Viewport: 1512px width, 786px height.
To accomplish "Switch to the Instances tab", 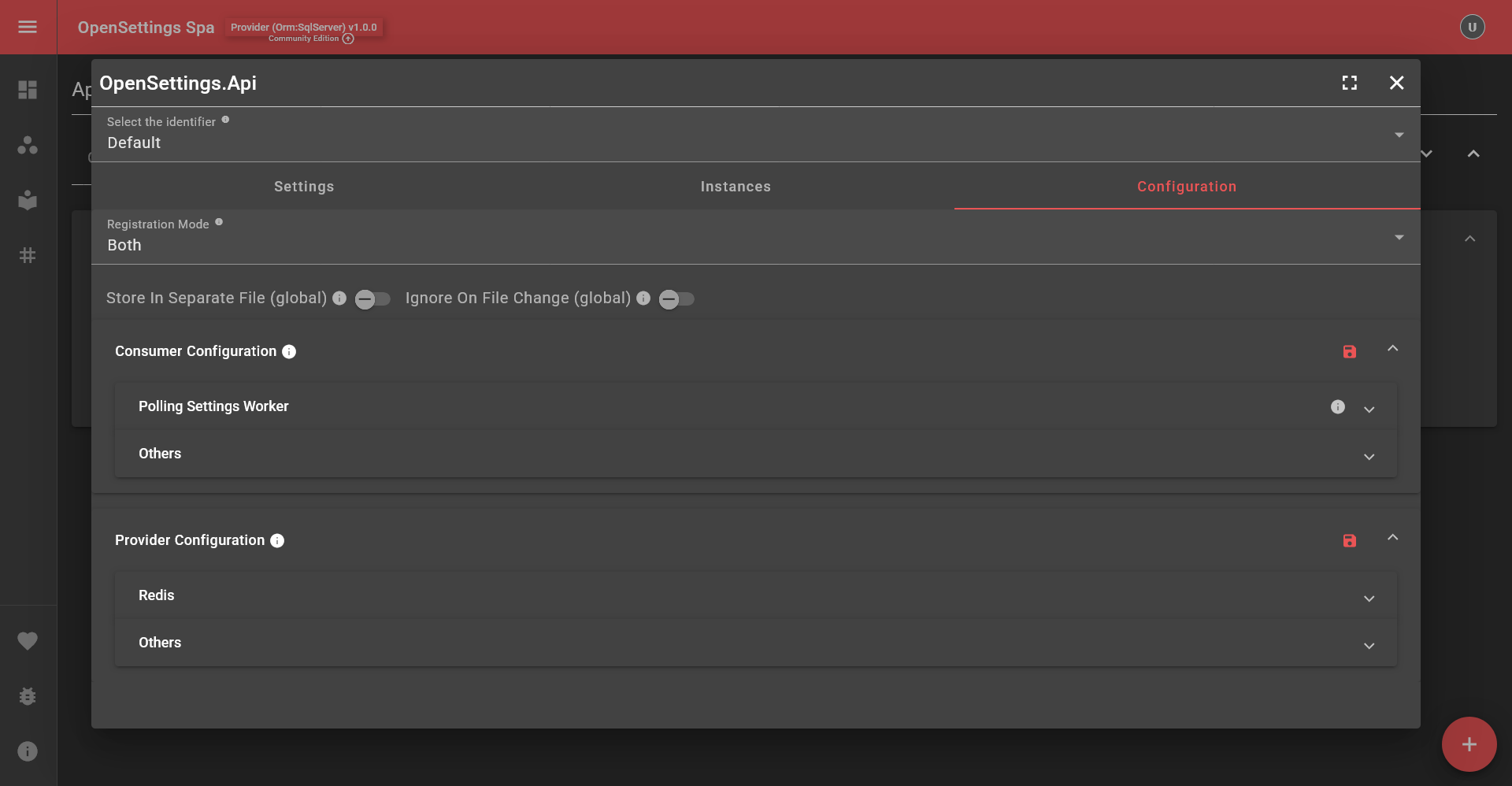I will (735, 187).
